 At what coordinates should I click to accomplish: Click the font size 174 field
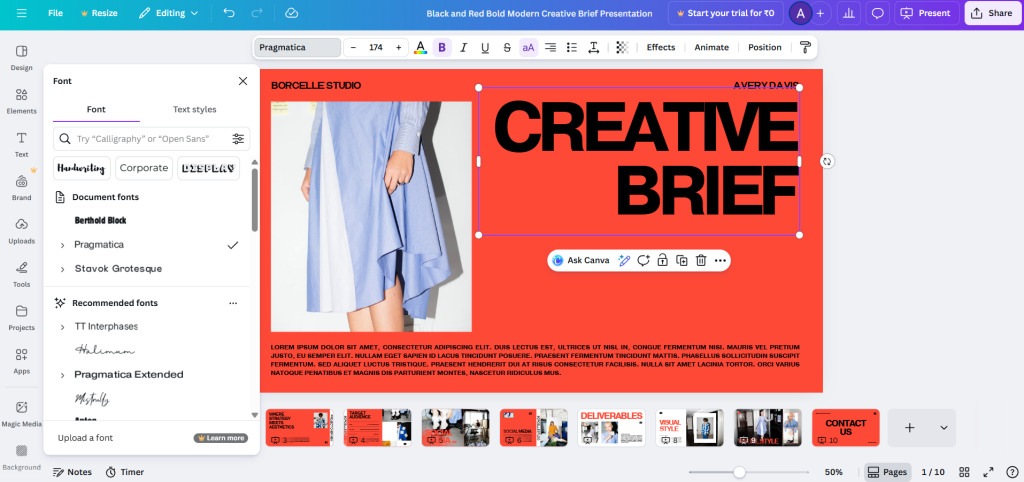(x=376, y=47)
